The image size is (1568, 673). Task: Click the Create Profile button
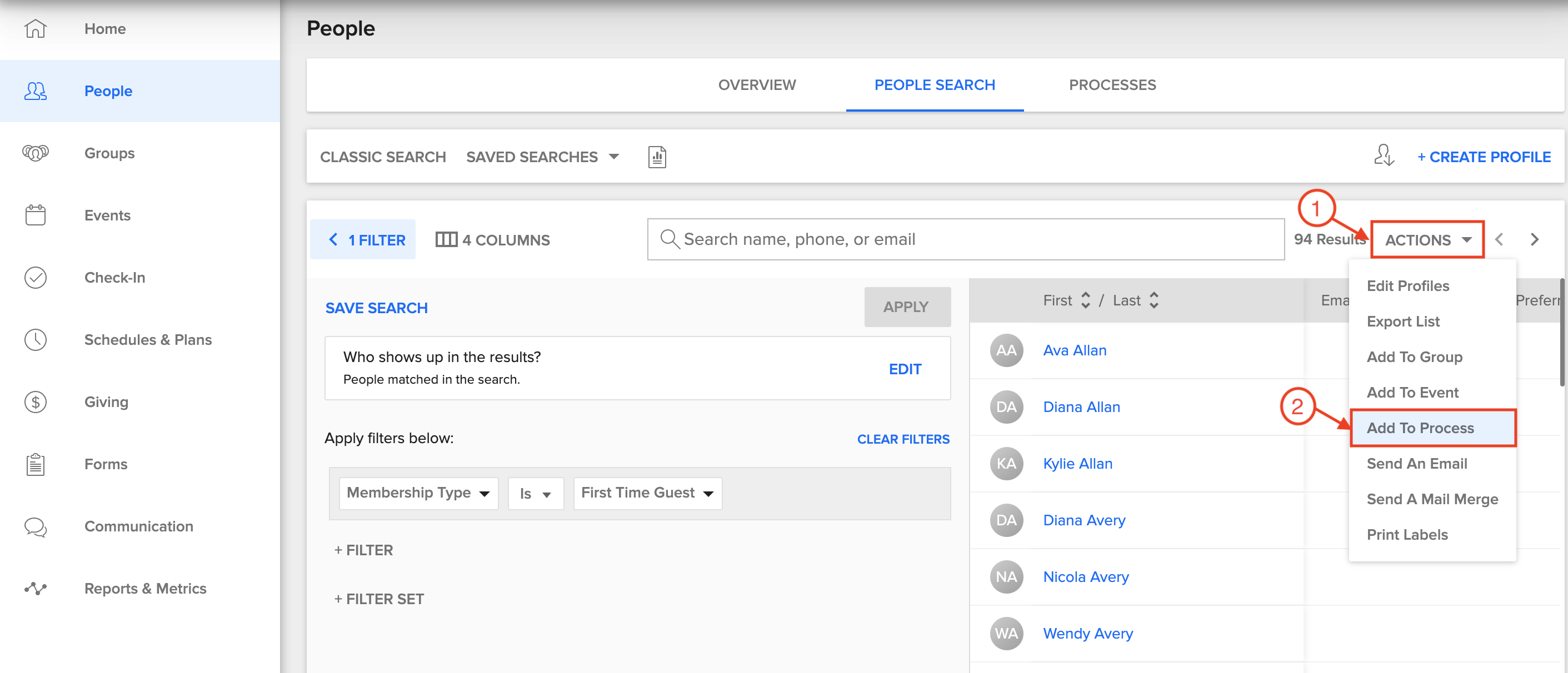coord(1485,157)
